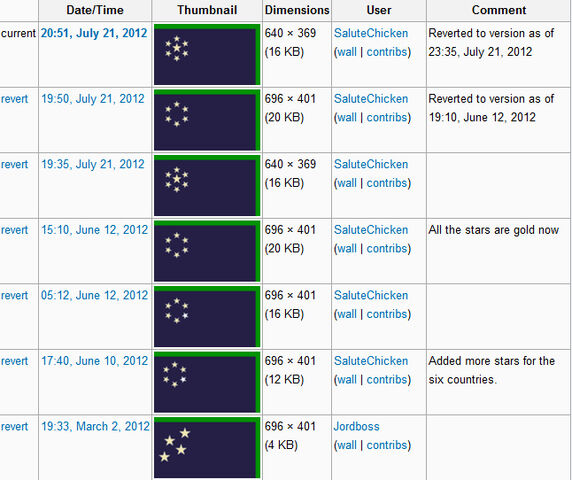View thumbnail for 19:35 July 21 version
This screenshot has width=572, height=480.
click(x=207, y=186)
